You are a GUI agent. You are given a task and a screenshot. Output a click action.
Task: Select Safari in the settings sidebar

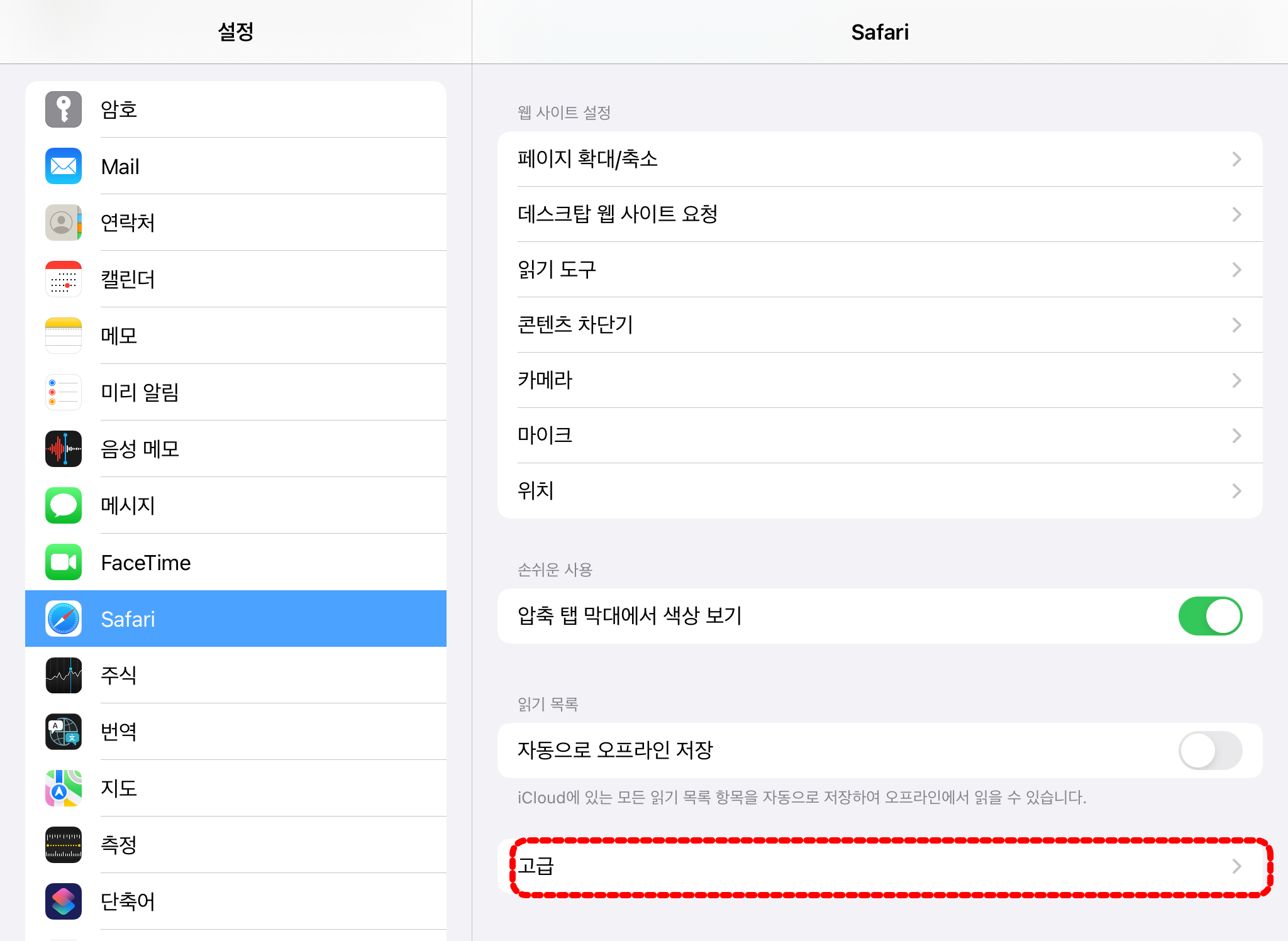tap(236, 619)
